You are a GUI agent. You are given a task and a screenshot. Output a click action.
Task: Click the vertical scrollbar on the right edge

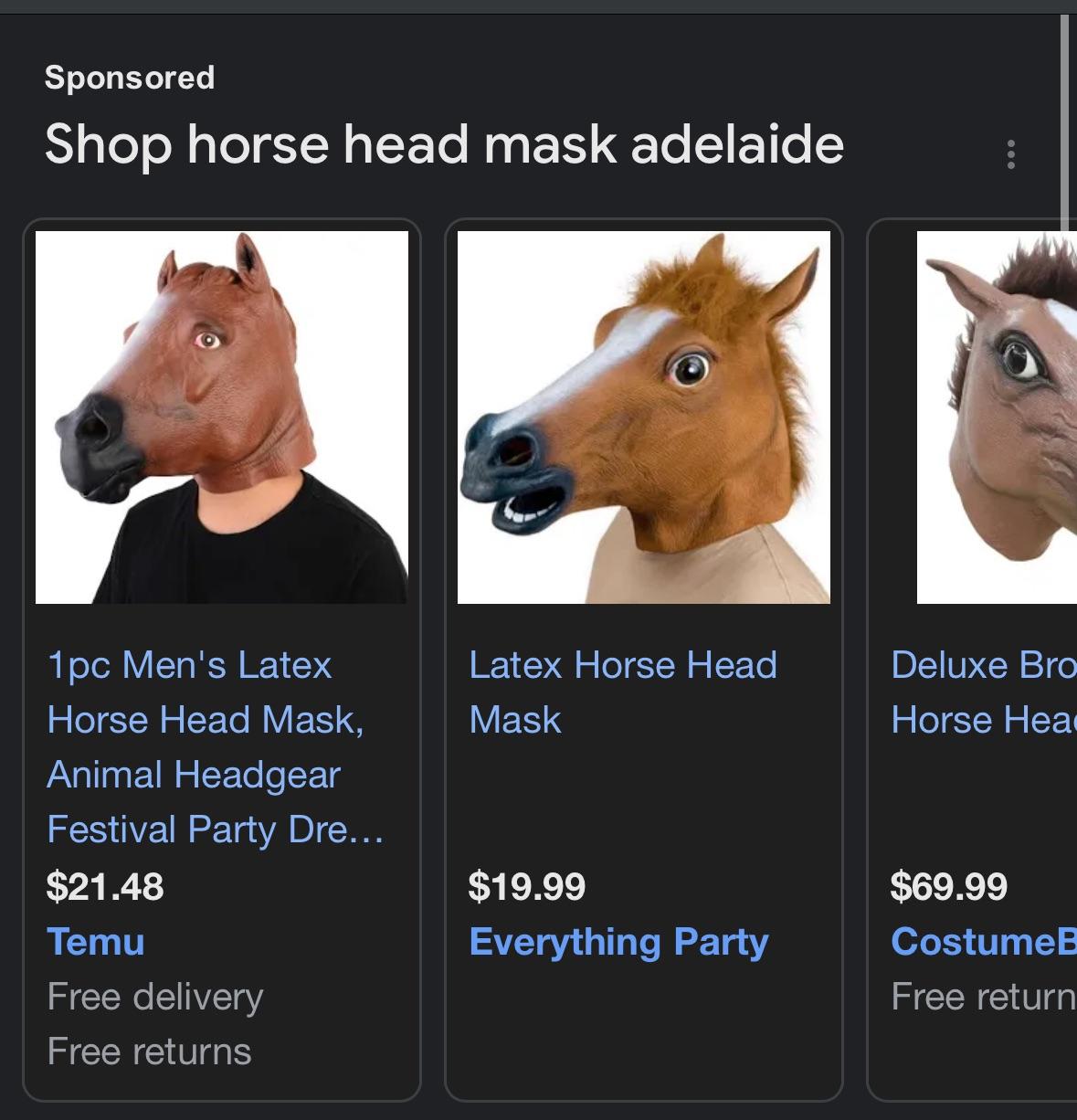pos(1064,123)
